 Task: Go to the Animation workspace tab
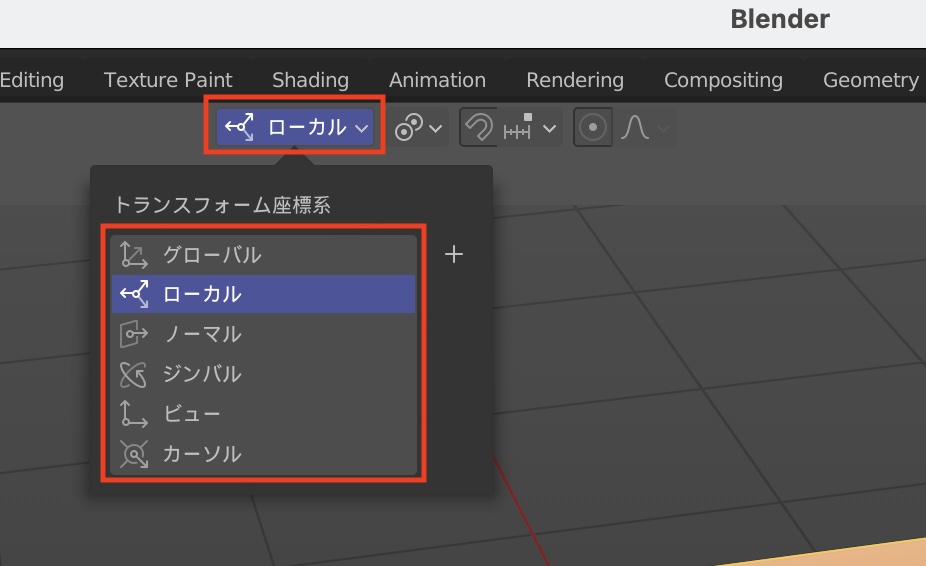click(437, 80)
